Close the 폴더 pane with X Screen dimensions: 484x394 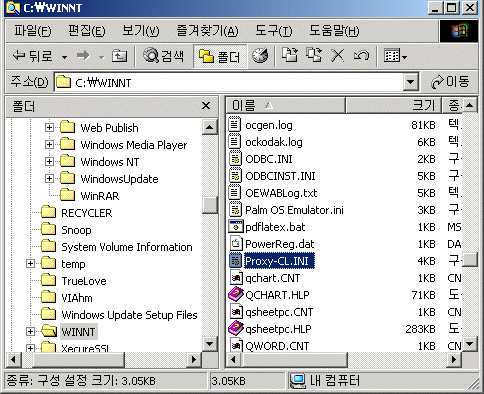[x=206, y=106]
